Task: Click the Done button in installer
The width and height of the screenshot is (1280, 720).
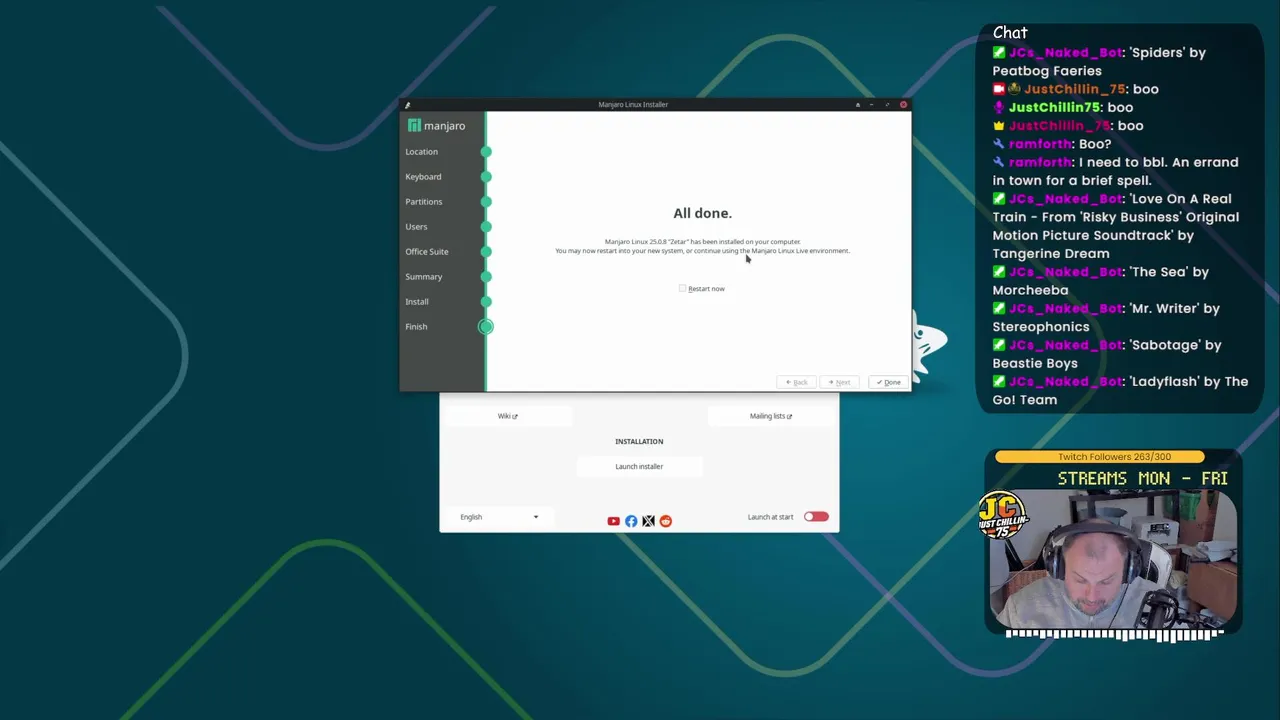Action: pyautogui.click(x=889, y=382)
